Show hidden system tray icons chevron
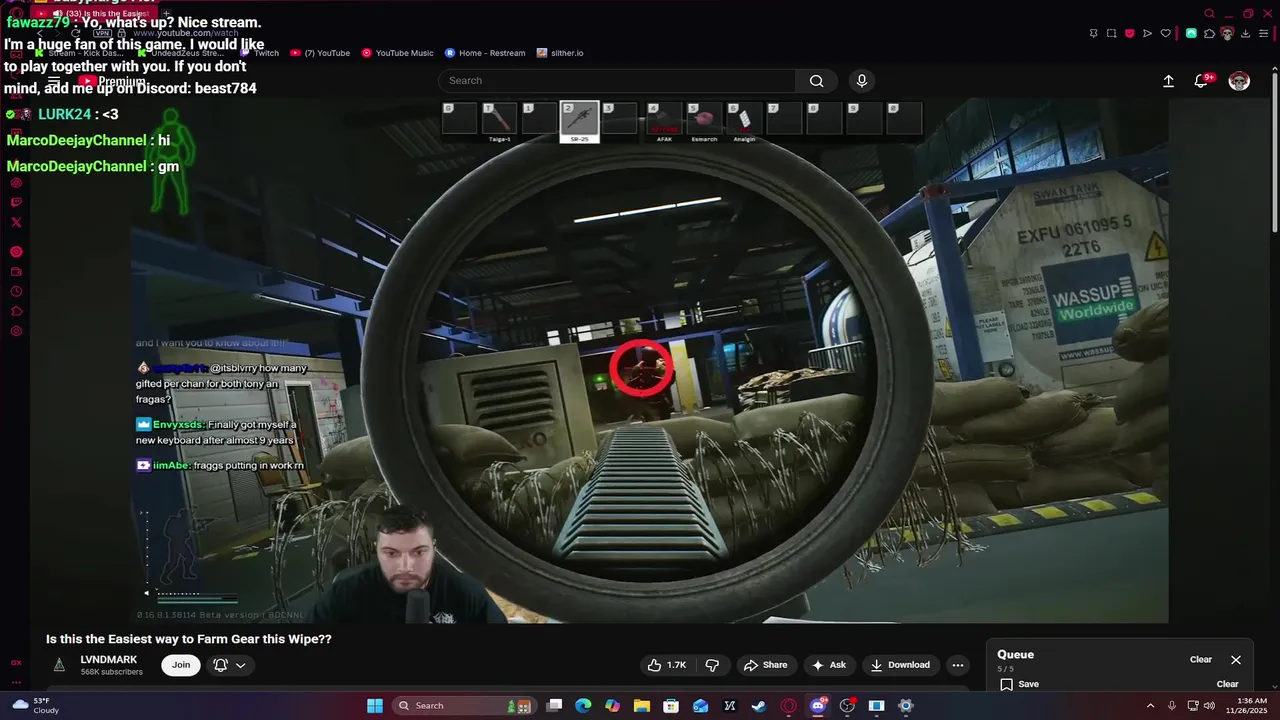The image size is (1280, 720). click(1150, 706)
